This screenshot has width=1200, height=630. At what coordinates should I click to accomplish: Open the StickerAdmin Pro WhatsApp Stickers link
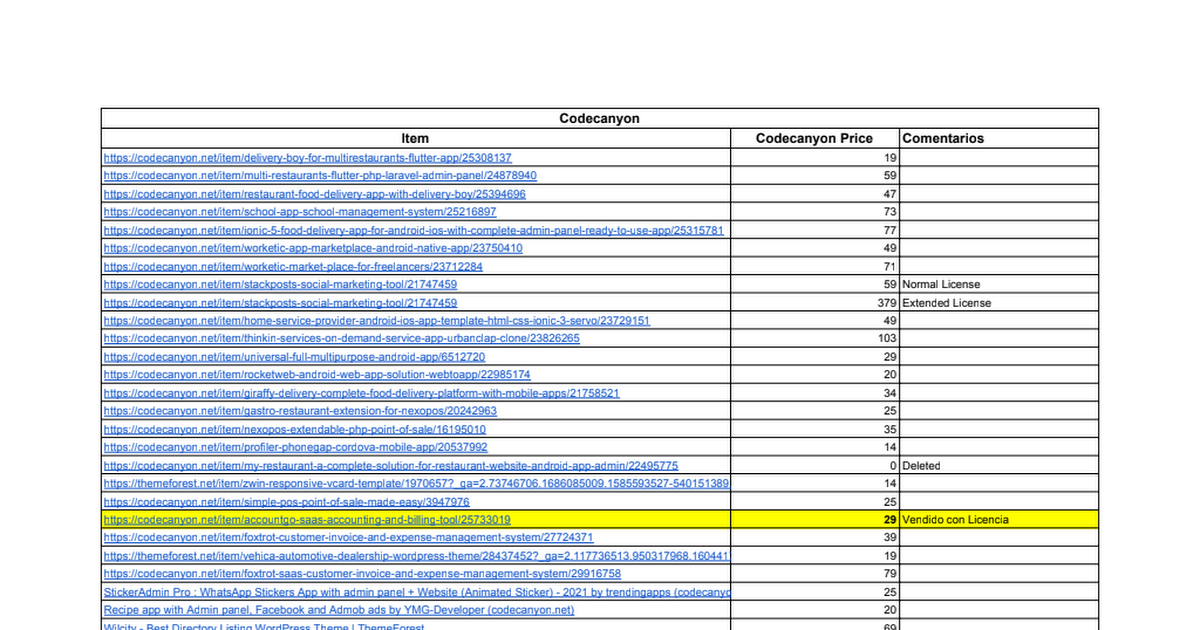(x=416, y=591)
